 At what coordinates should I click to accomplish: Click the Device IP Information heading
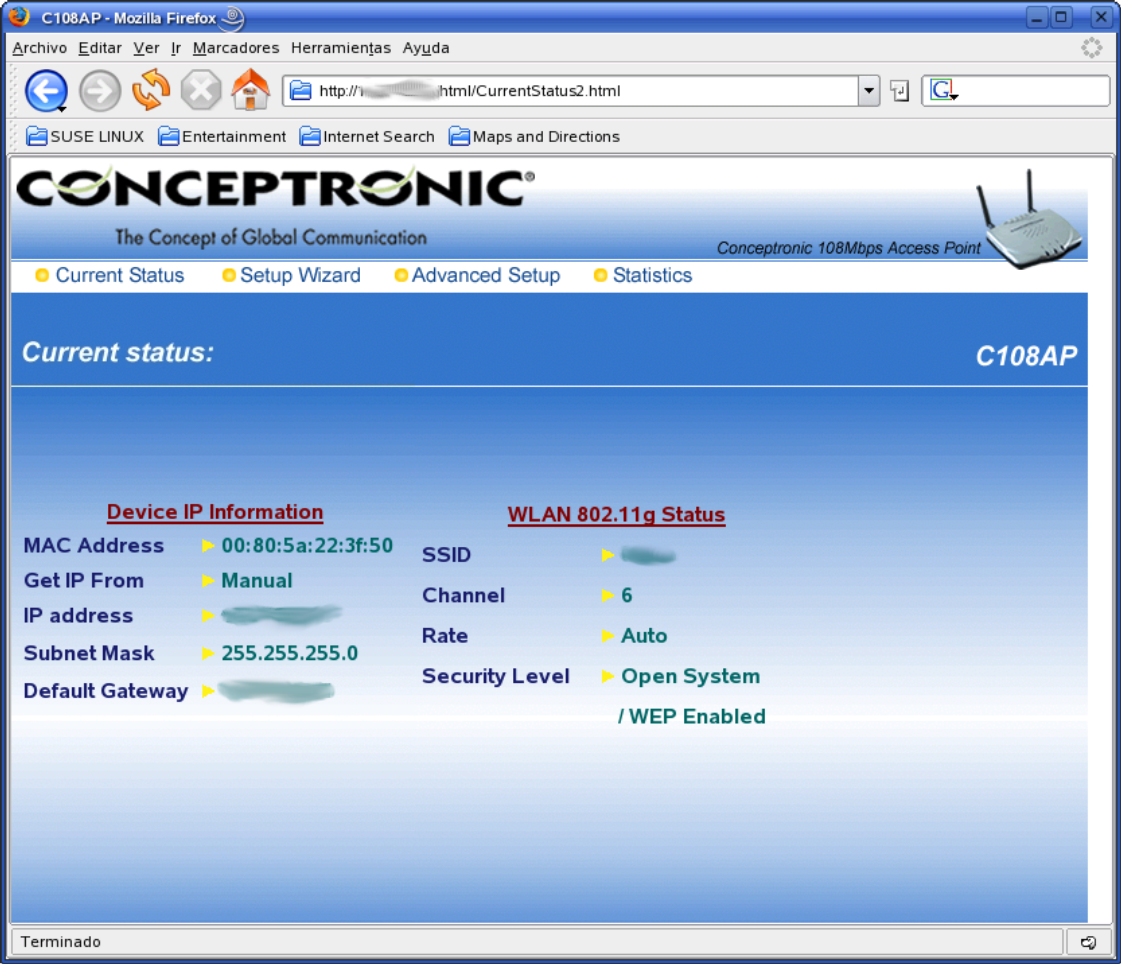(x=215, y=512)
